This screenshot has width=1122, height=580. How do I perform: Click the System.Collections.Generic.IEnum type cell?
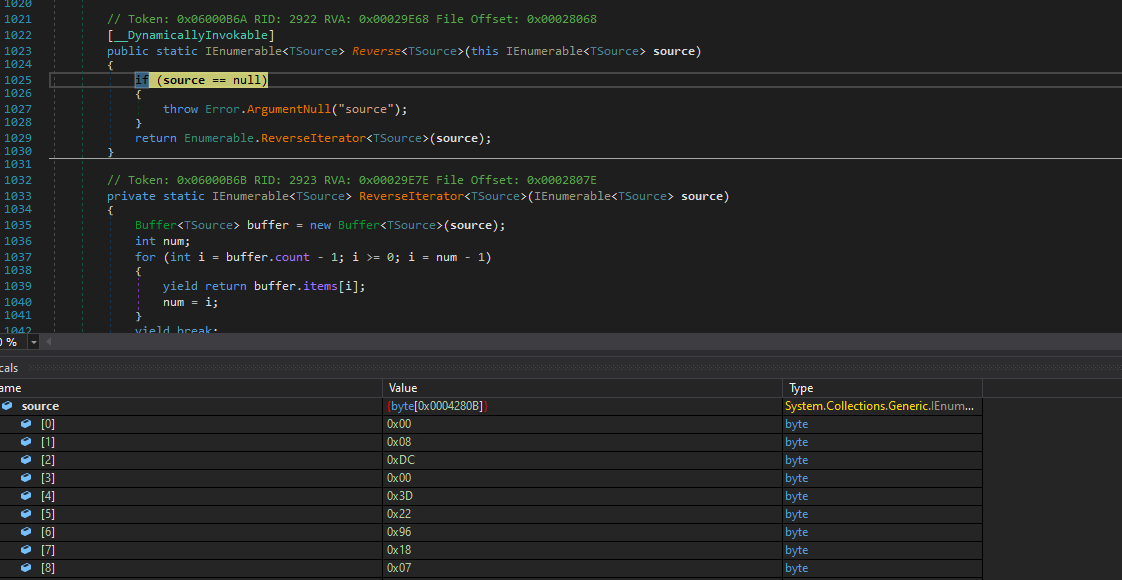[x=879, y=405]
